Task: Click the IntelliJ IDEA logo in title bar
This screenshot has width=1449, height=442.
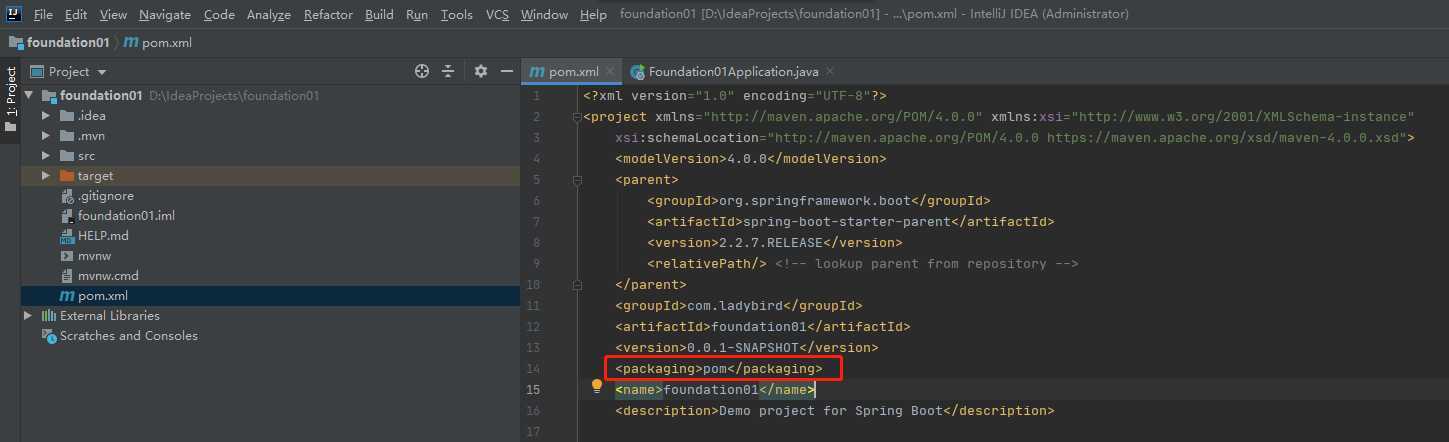Action: coord(14,14)
